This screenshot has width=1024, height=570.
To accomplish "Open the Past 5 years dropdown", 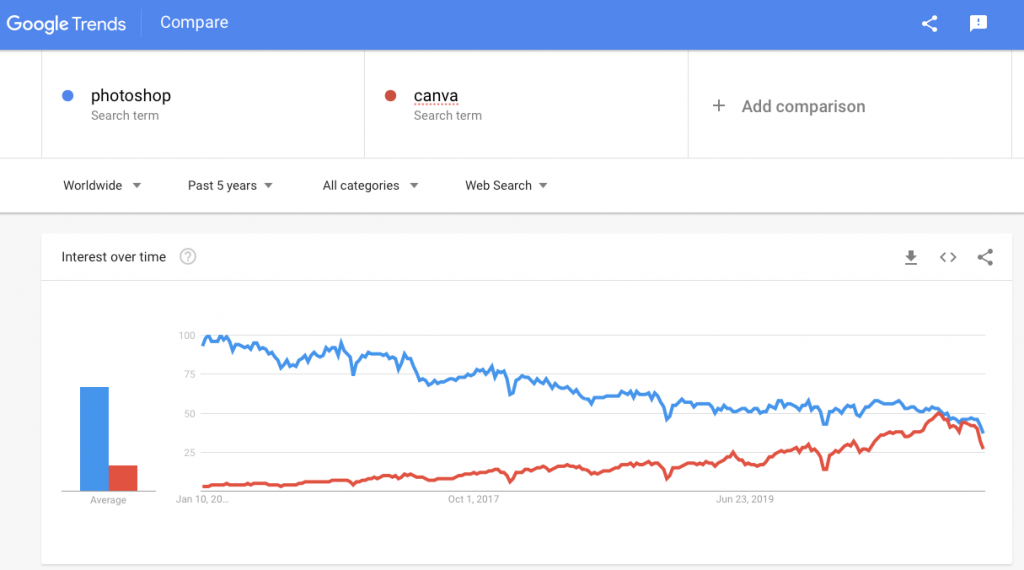I will click(x=230, y=185).
